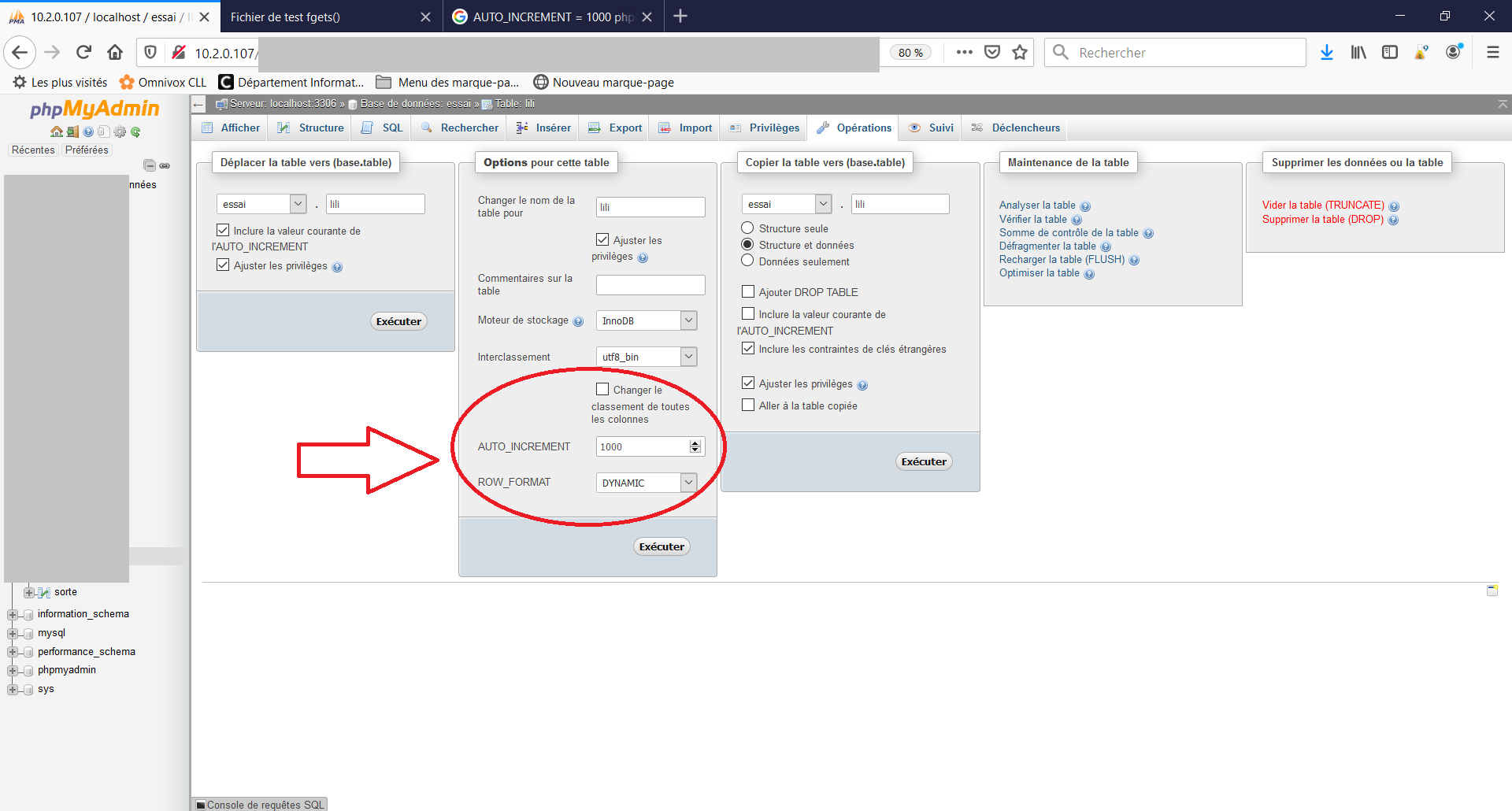Viewport: 1512px width, 811px height.
Task: Bookmark this page with the star icon
Action: click(x=1020, y=53)
